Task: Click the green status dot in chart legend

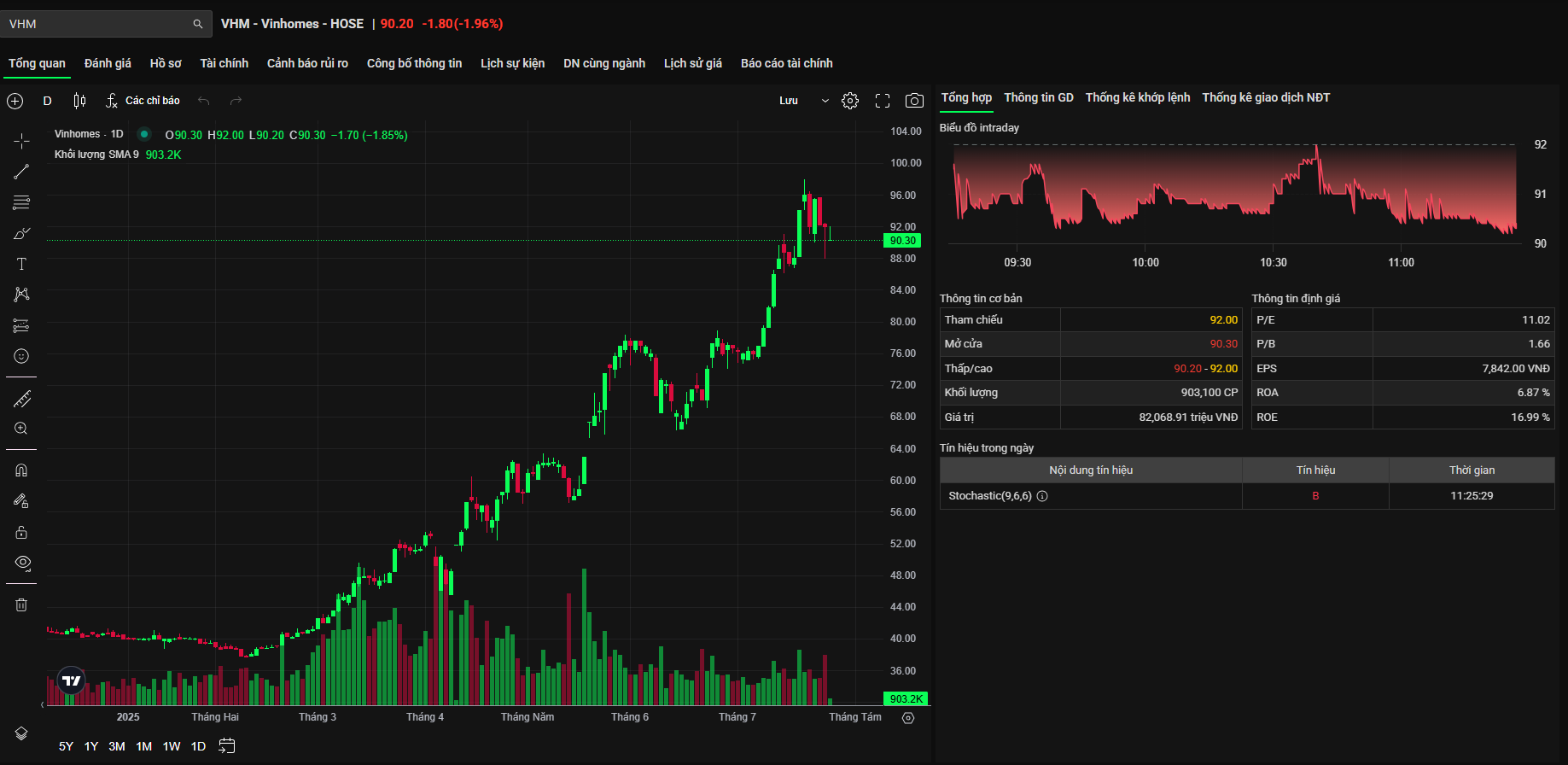Action: [144, 134]
